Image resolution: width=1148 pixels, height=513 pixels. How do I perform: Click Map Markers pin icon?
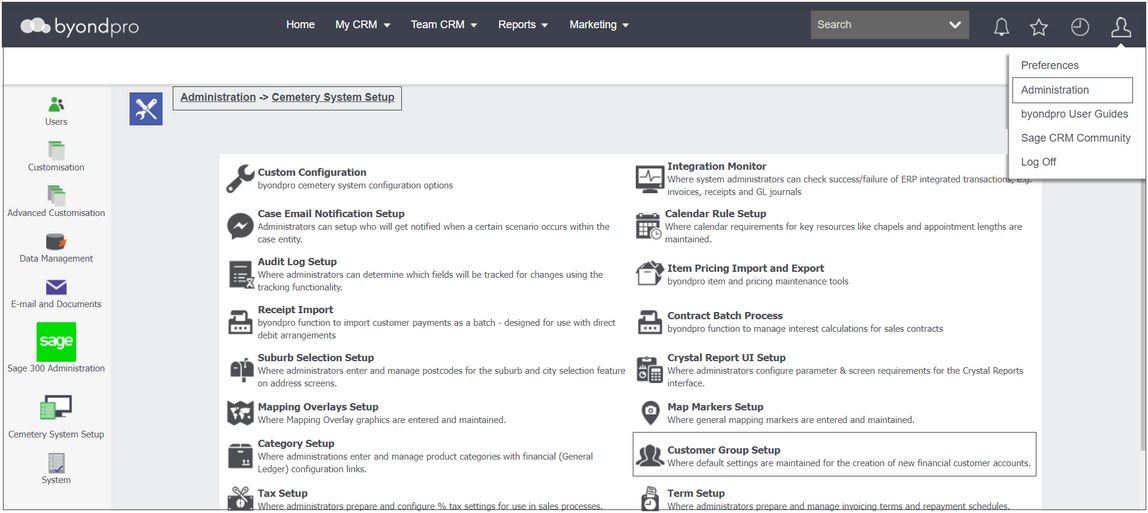(649, 413)
